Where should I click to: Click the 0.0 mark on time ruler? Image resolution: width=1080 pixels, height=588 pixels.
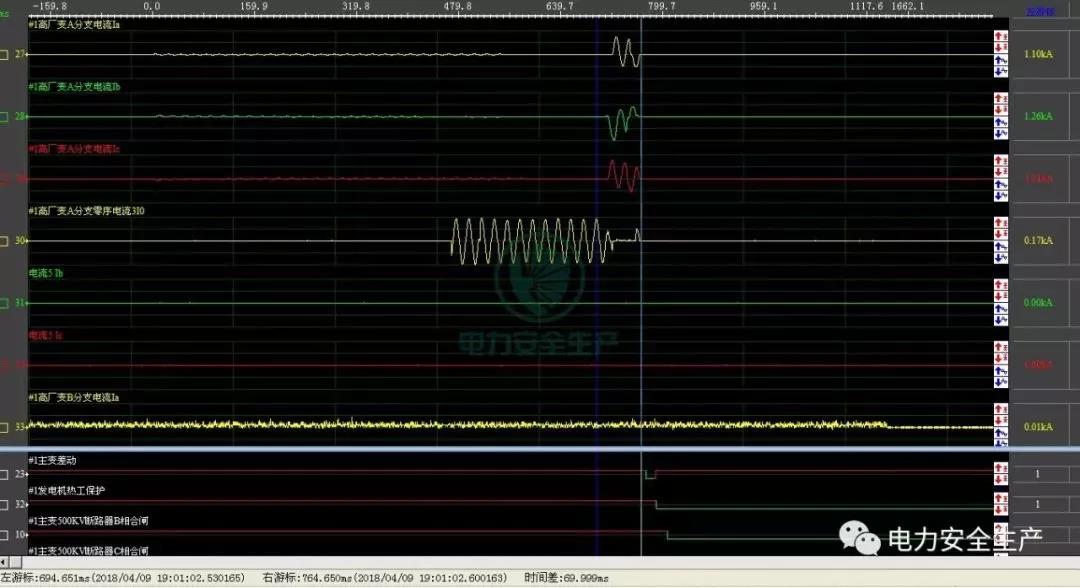152,6
